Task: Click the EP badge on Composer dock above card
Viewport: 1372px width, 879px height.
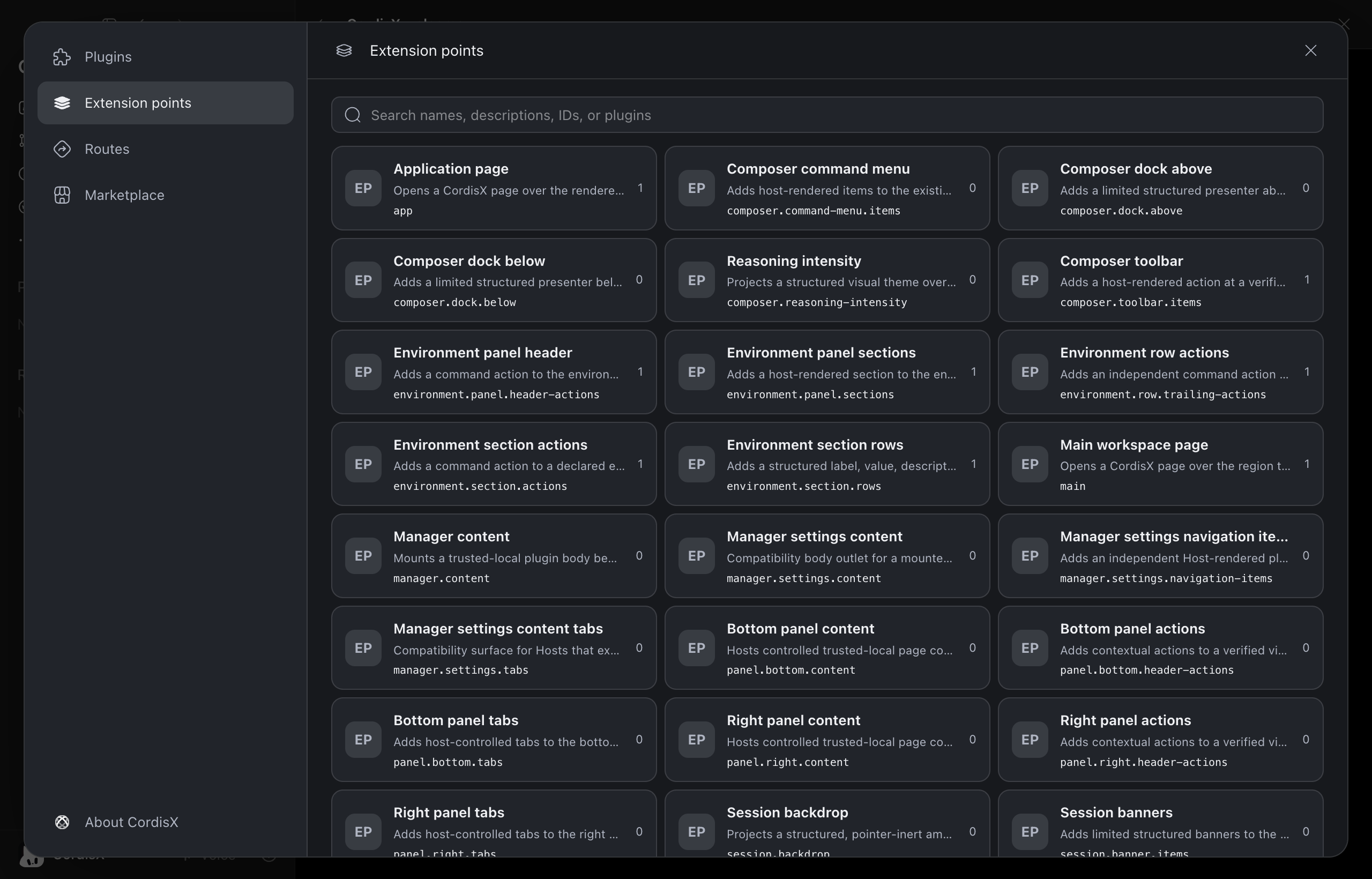Action: tap(1030, 188)
